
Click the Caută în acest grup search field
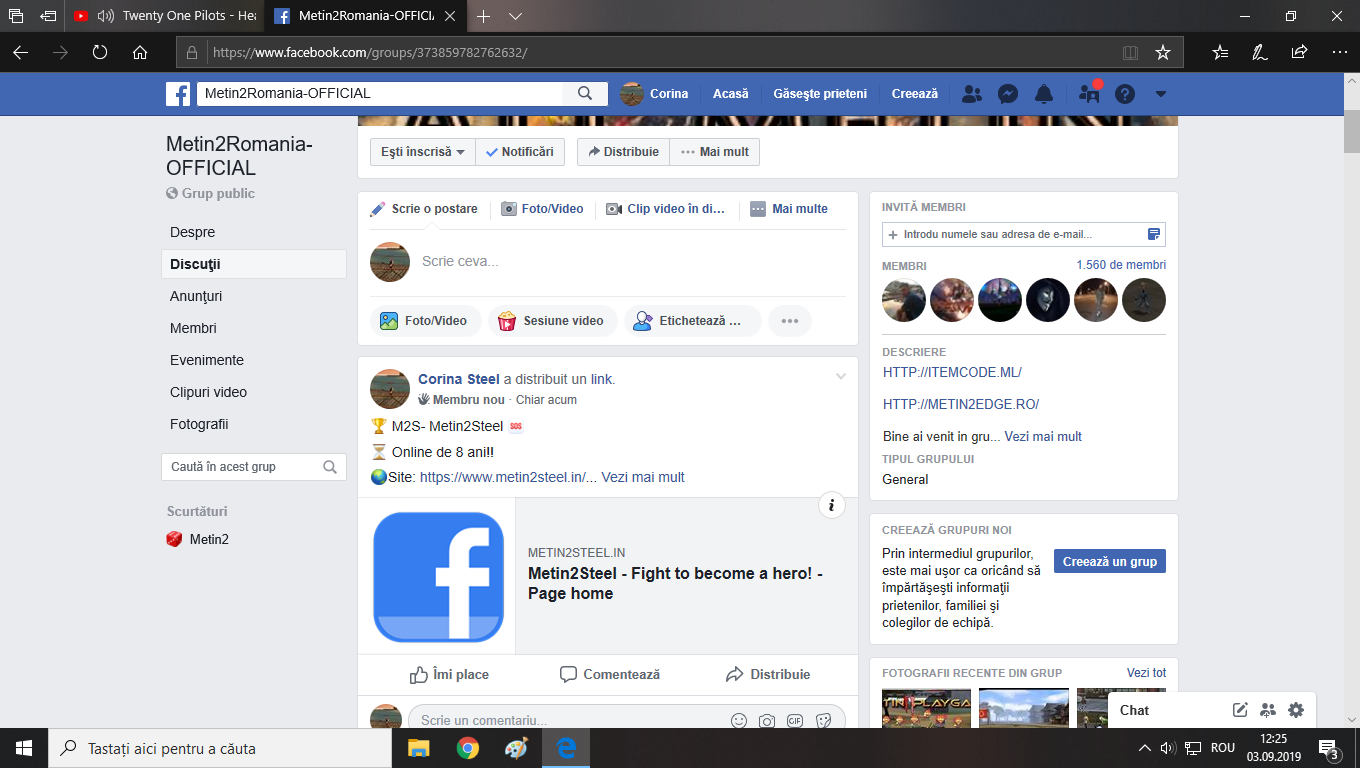click(254, 467)
